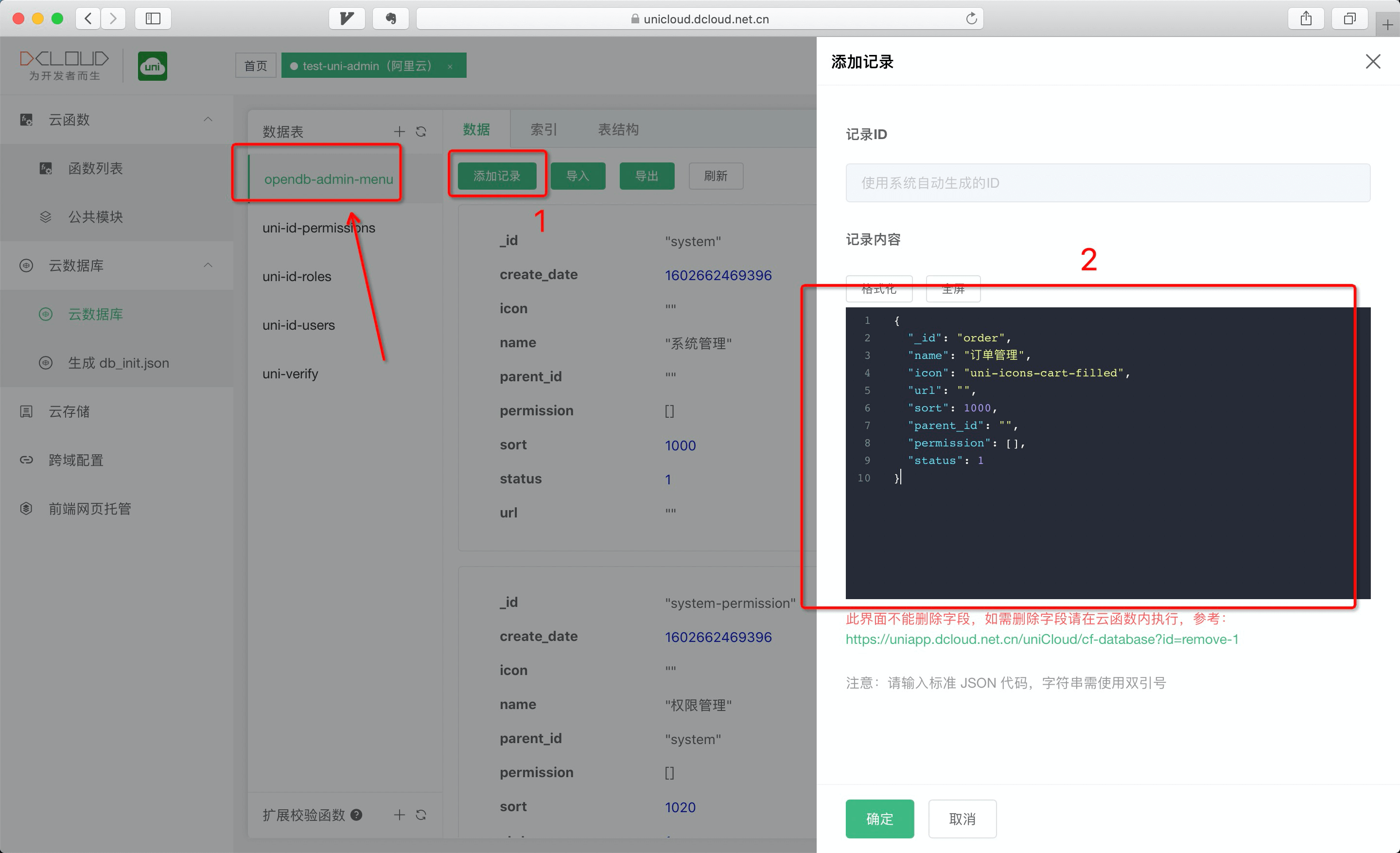Switch to the 数据 tab
This screenshot has width=1400, height=853.
[476, 129]
